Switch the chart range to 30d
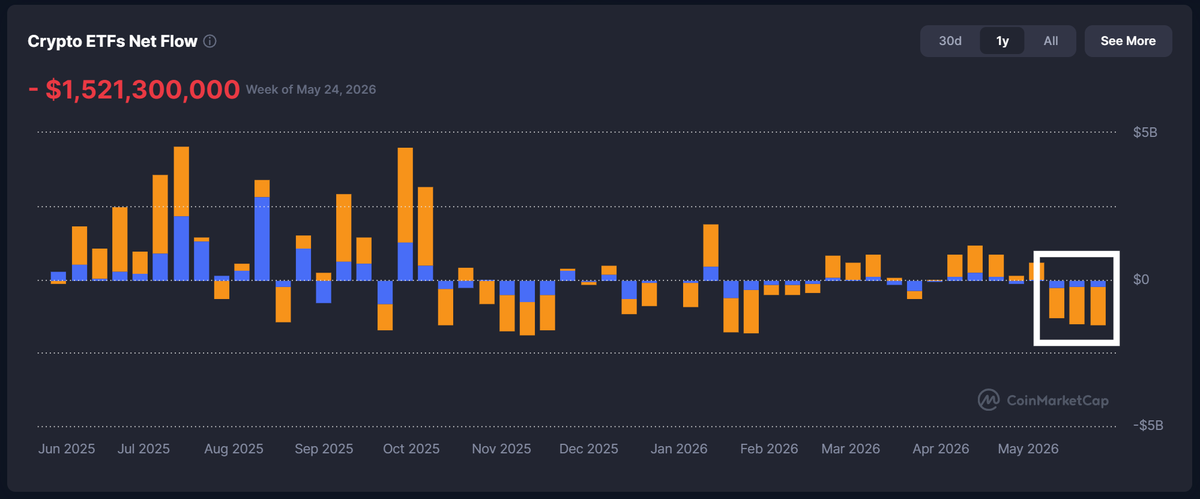The height and width of the screenshot is (499, 1200). 950,41
